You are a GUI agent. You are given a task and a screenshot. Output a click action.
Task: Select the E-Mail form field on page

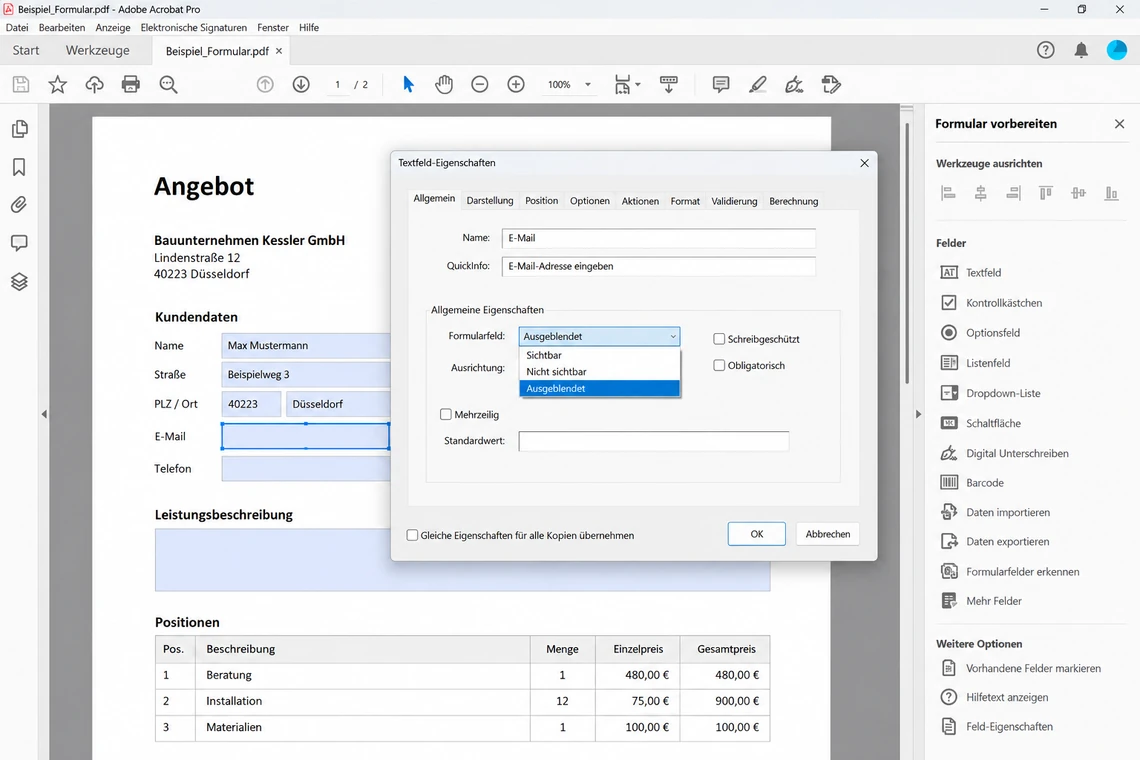point(305,436)
